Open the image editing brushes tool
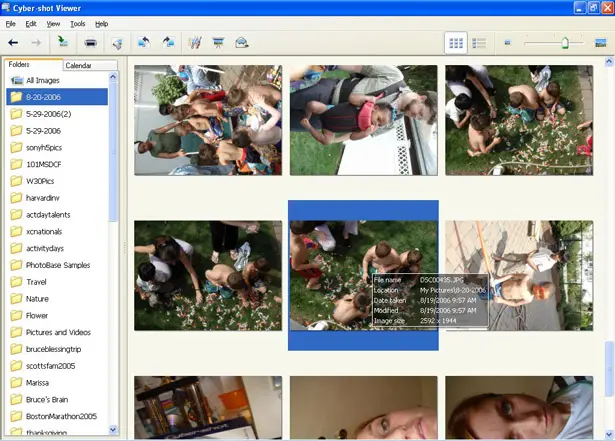This screenshot has width=615, height=441. (195, 42)
